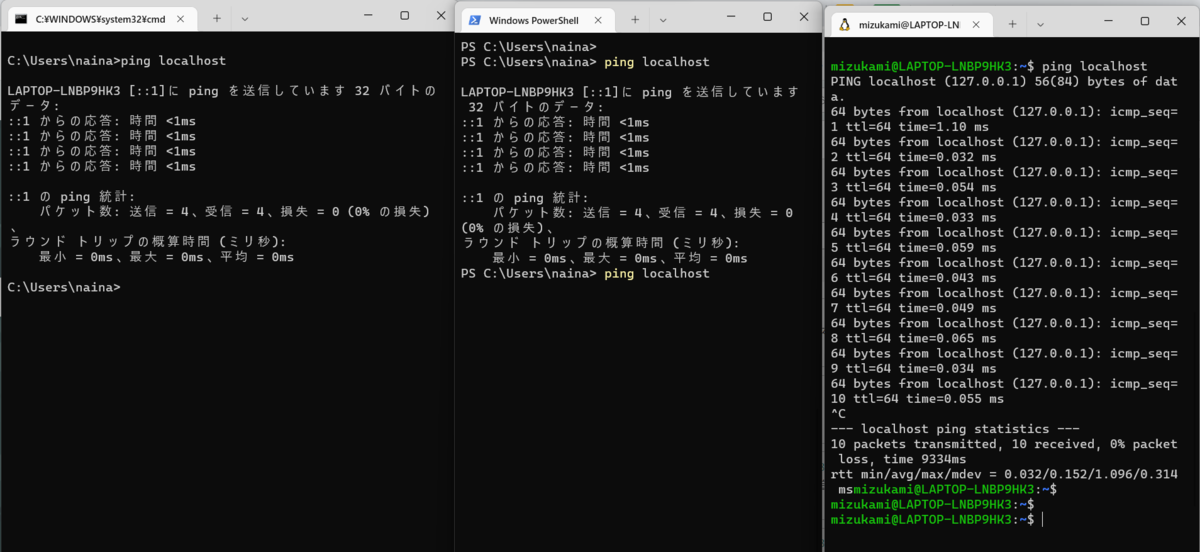Click the 'パケット数: 送信 = 4' line in PowerShell

643,213
